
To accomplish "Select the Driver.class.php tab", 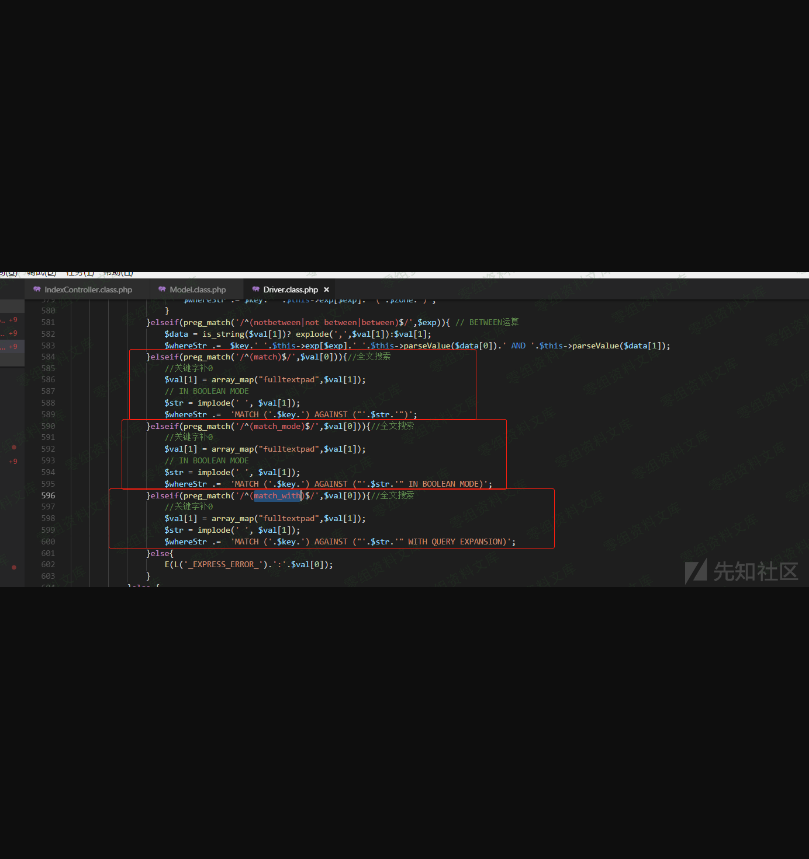I will coord(290,289).
